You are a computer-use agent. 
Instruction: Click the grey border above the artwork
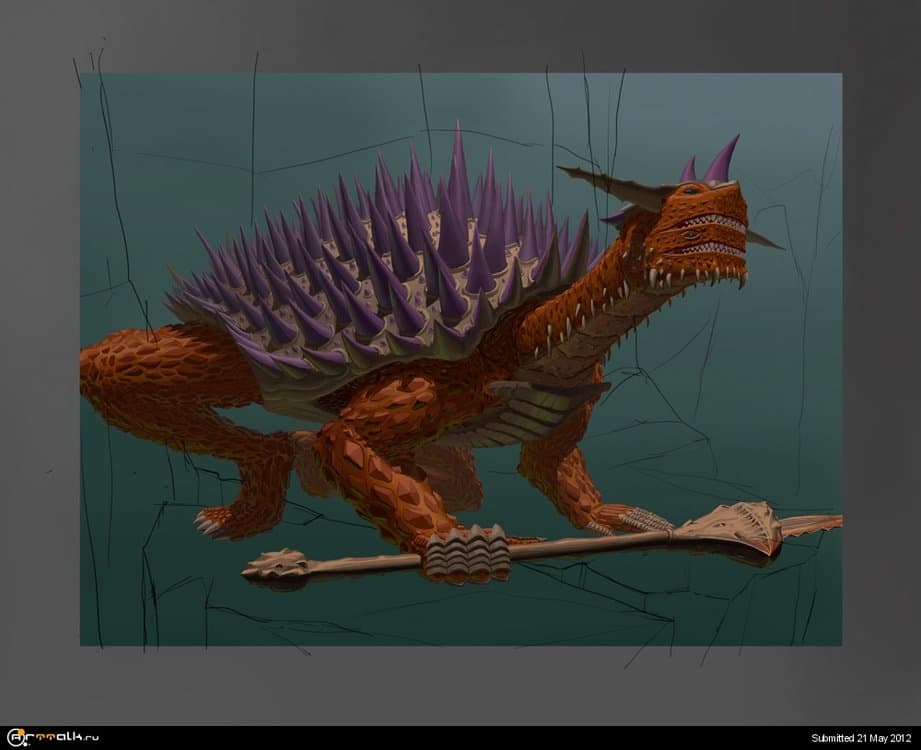pos(460,35)
